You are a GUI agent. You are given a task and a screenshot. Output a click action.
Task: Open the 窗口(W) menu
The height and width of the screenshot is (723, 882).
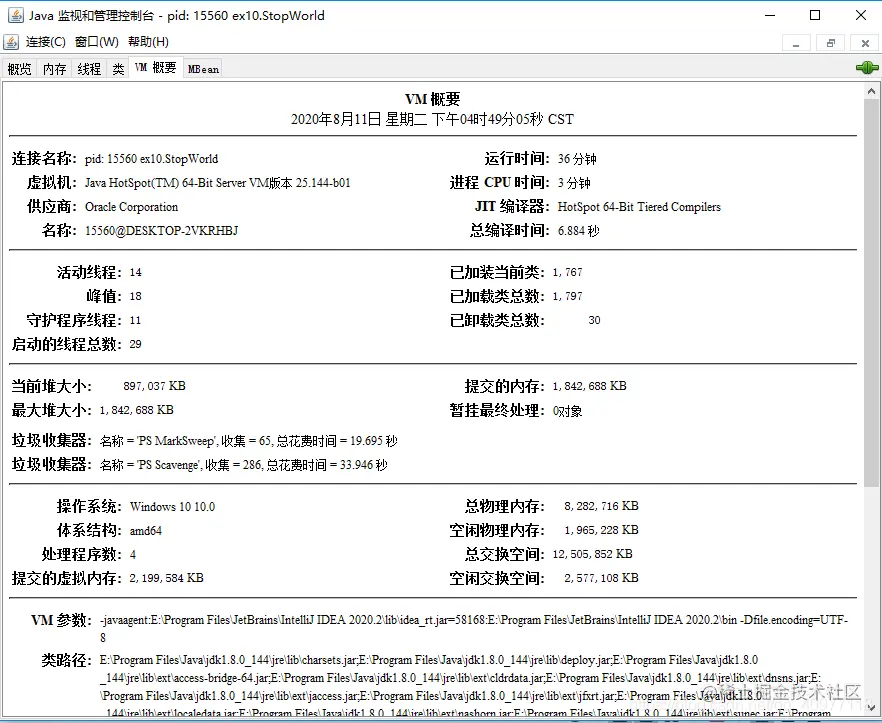pyautogui.click(x=97, y=42)
